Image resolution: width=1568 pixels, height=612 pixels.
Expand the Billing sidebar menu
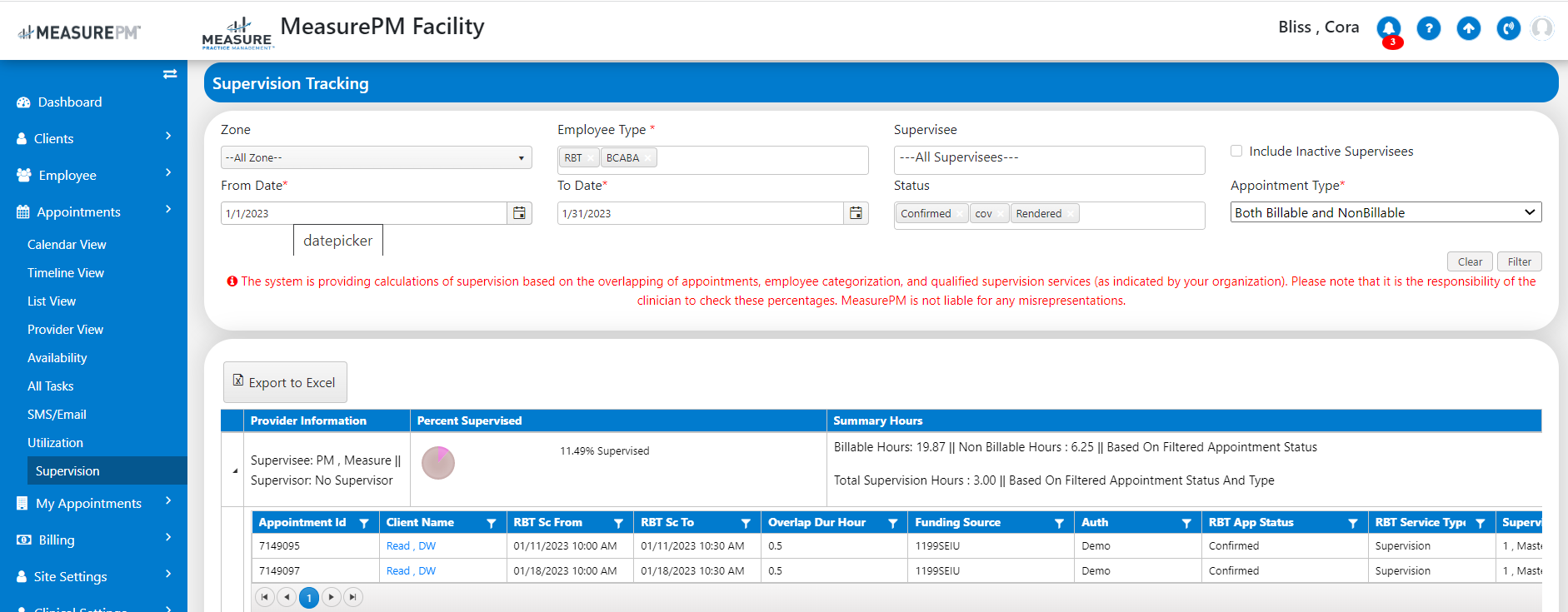point(93,540)
